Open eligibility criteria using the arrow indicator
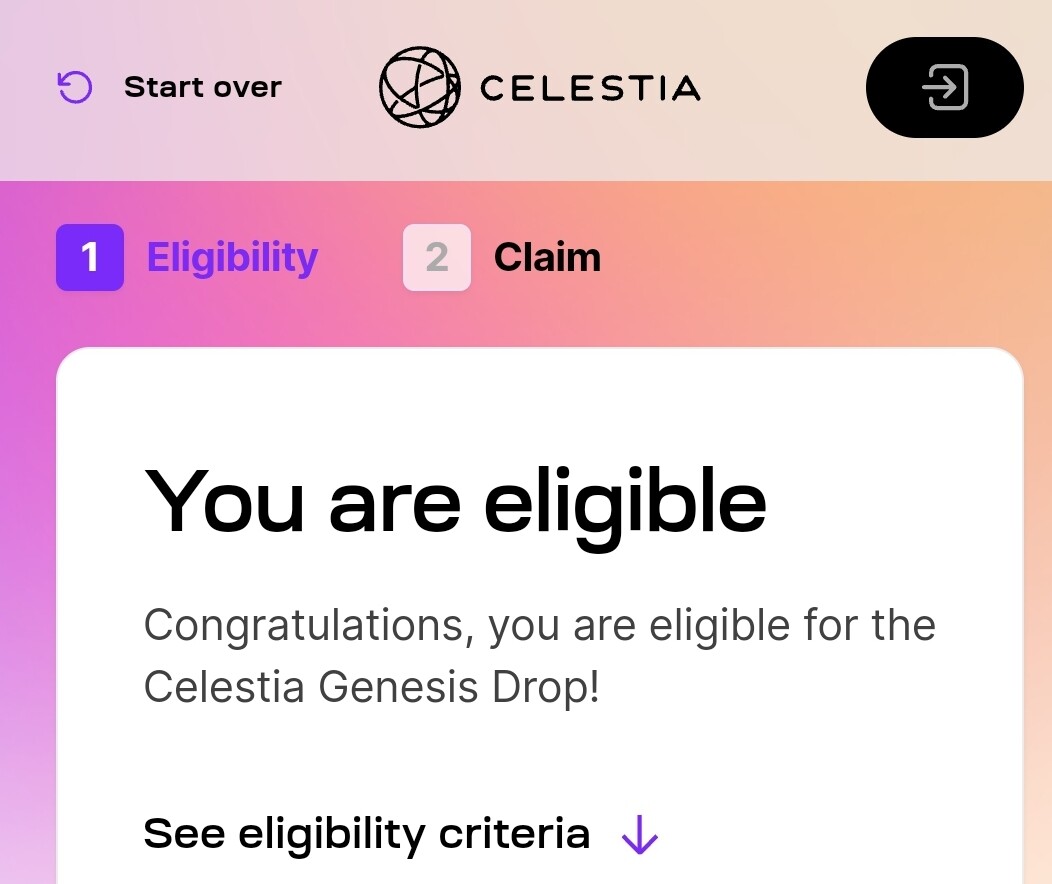1052x884 pixels. click(x=638, y=833)
